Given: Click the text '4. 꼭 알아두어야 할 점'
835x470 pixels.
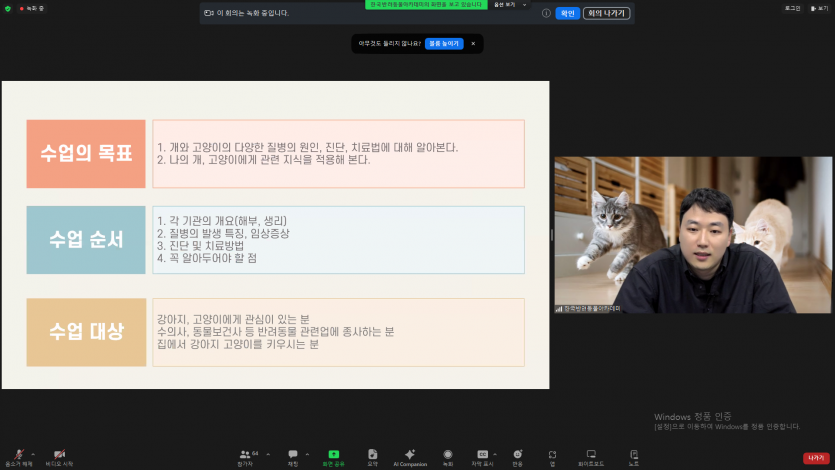Looking at the screenshot, I should pyautogui.click(x=207, y=258).
